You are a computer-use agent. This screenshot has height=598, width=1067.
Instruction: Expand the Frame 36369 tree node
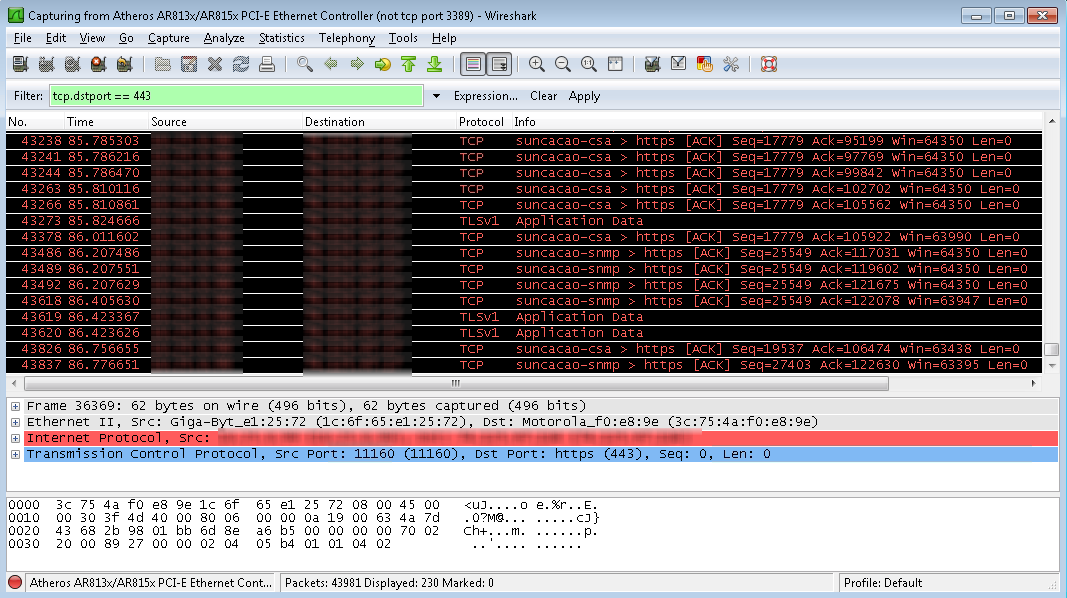point(15,406)
